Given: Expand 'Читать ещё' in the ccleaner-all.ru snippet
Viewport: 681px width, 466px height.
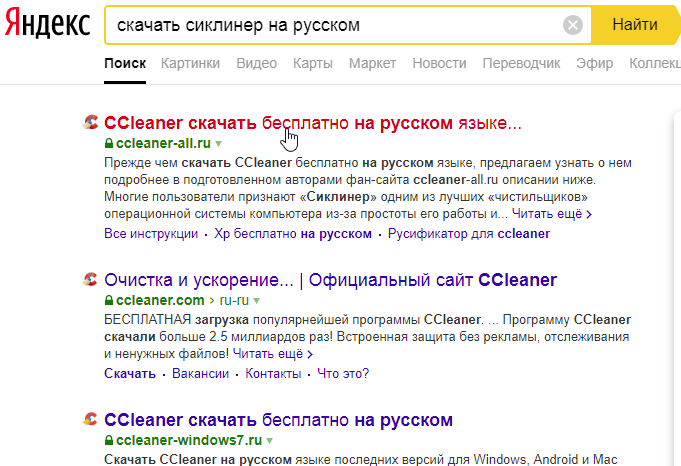Looking at the screenshot, I should 552,214.
